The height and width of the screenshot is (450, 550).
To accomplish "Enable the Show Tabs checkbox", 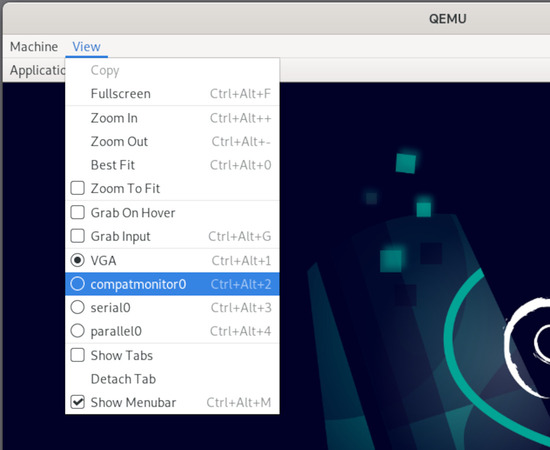I will [77, 355].
